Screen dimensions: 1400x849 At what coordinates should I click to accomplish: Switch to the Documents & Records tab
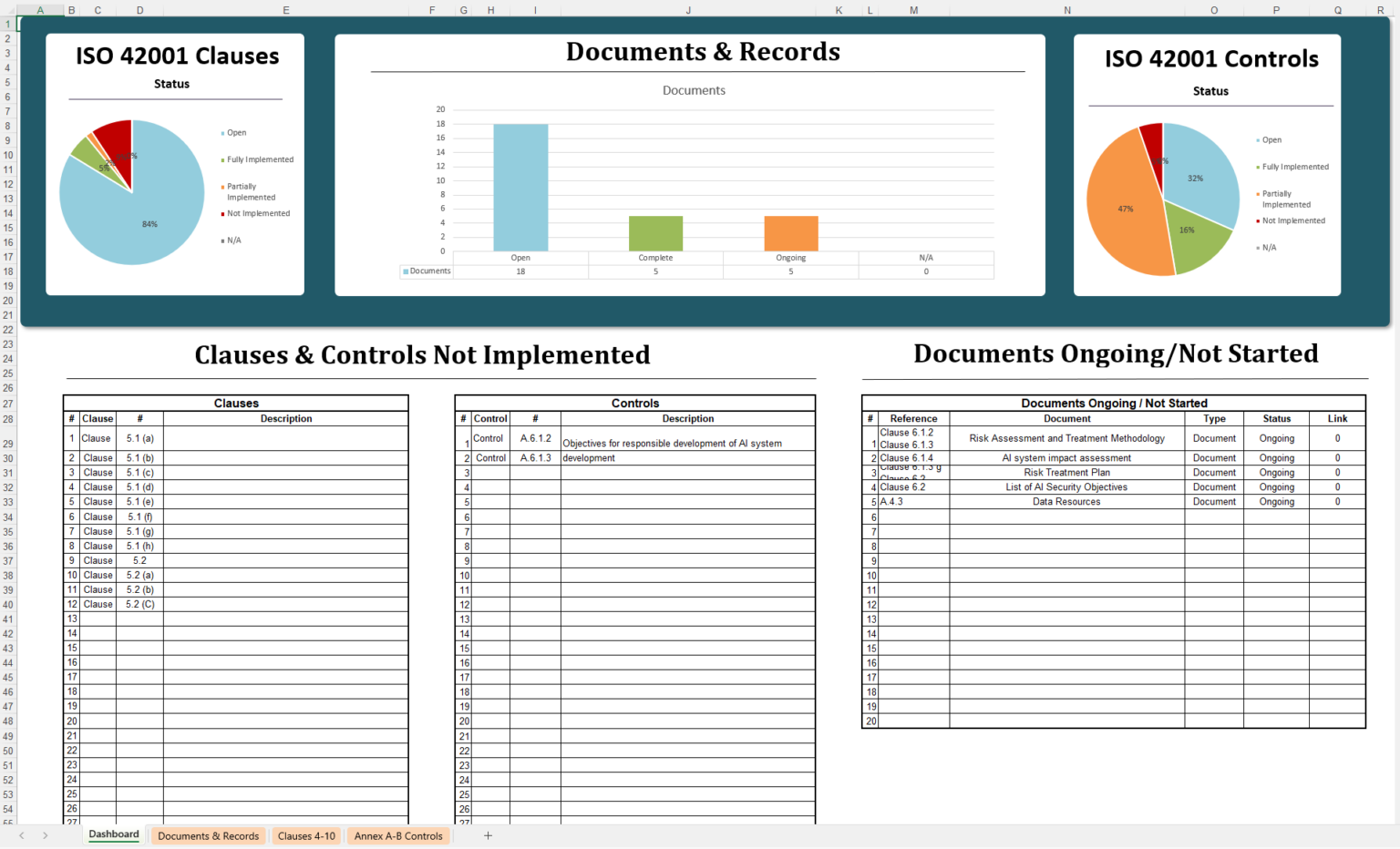point(208,835)
